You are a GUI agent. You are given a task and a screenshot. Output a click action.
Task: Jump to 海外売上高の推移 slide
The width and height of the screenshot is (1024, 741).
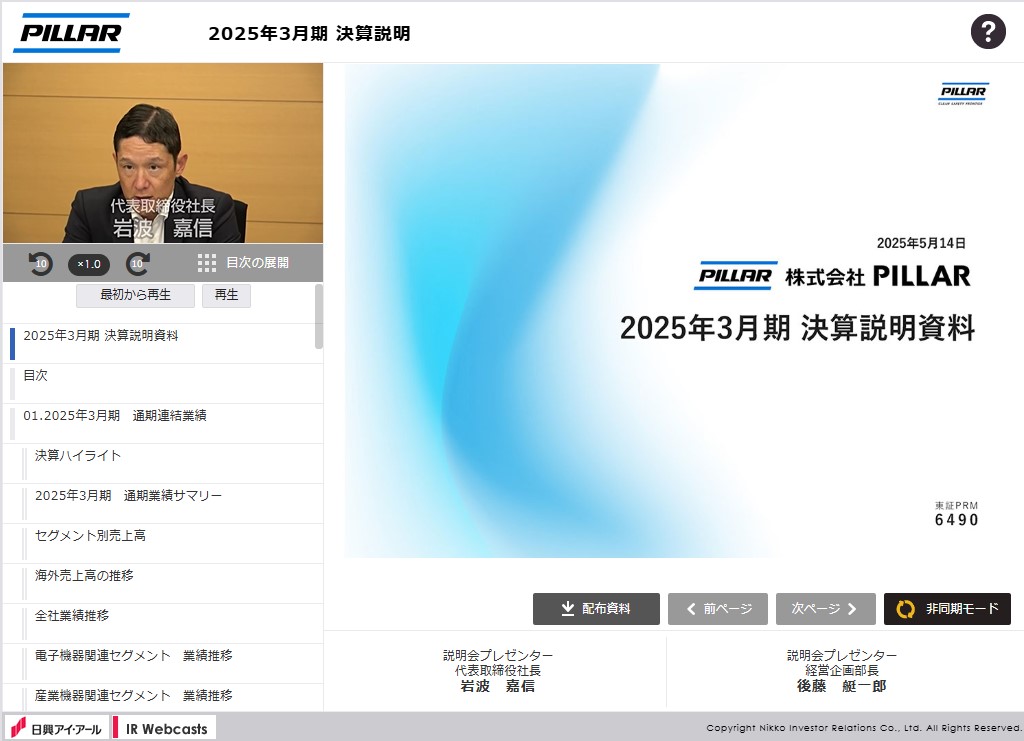coord(163,583)
